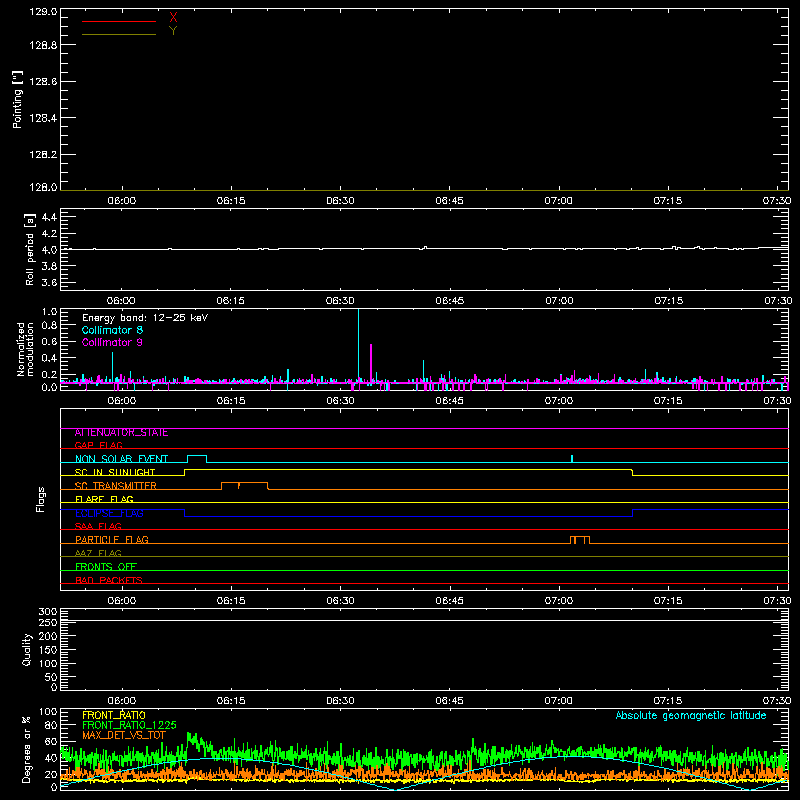Click the Normalized modulation axis title
This screenshot has width=800, height=800.
pos(25,349)
